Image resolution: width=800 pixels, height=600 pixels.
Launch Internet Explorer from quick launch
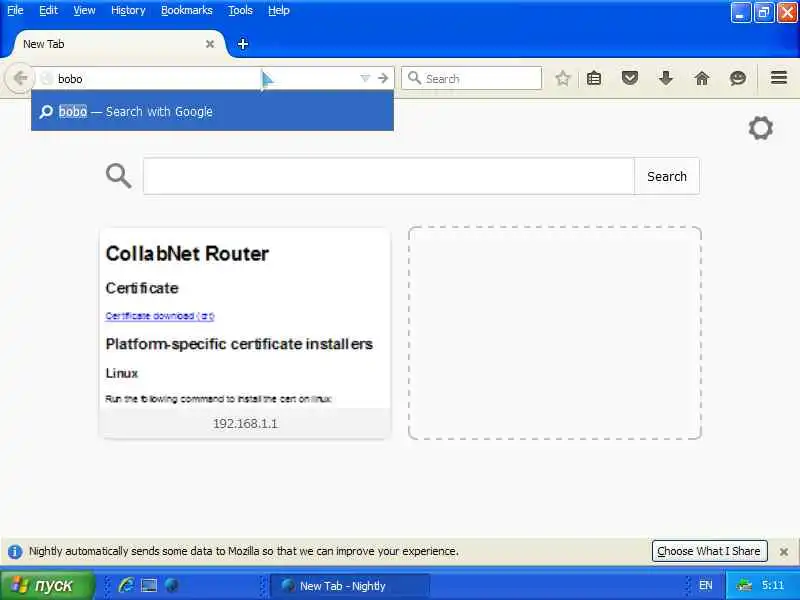click(126, 585)
